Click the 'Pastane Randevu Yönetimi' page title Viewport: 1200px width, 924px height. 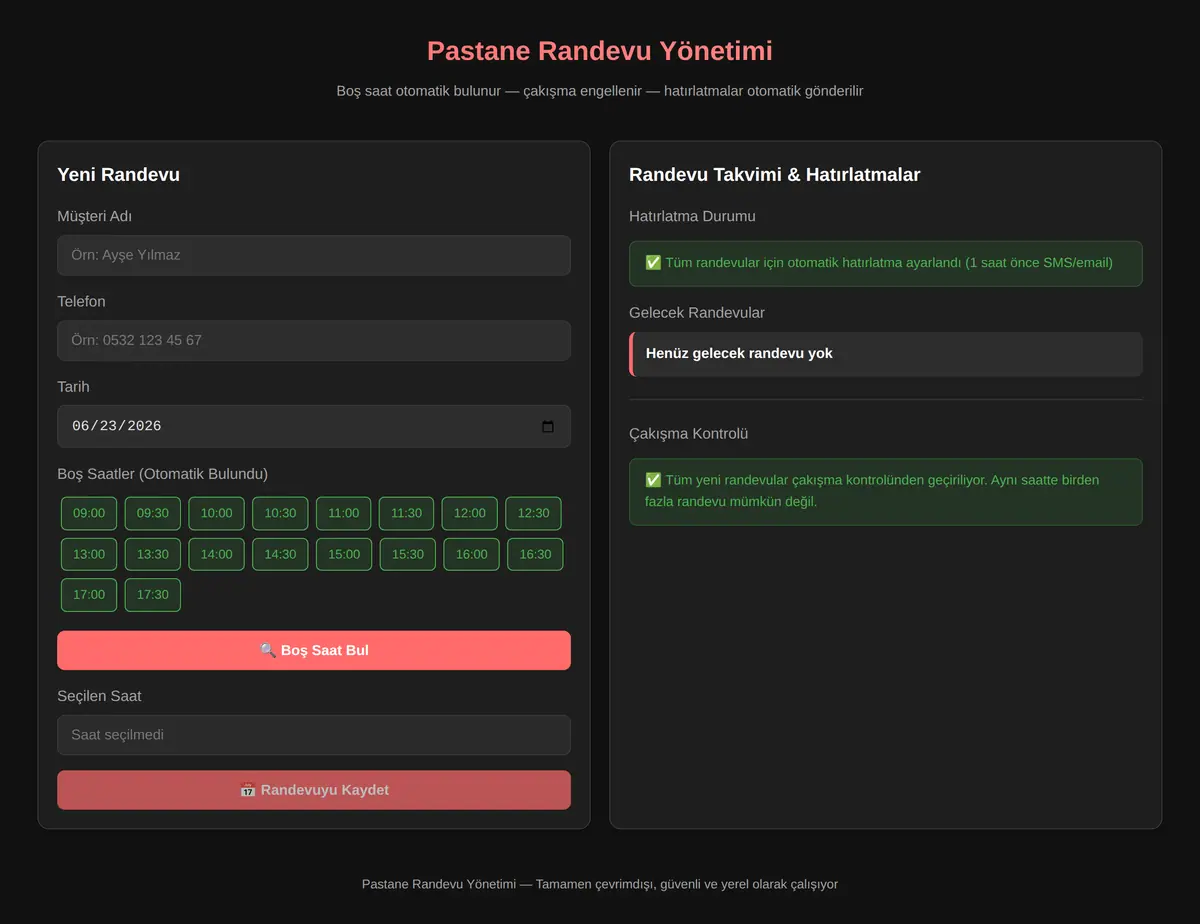600,51
